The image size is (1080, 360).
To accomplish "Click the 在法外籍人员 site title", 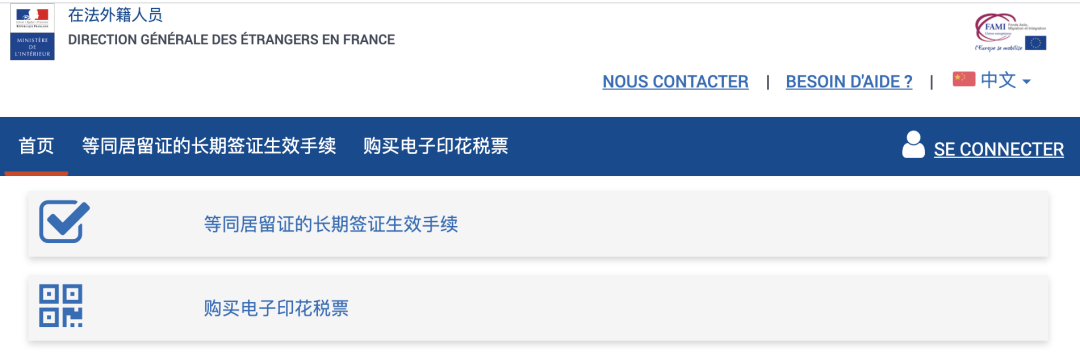I will (116, 14).
